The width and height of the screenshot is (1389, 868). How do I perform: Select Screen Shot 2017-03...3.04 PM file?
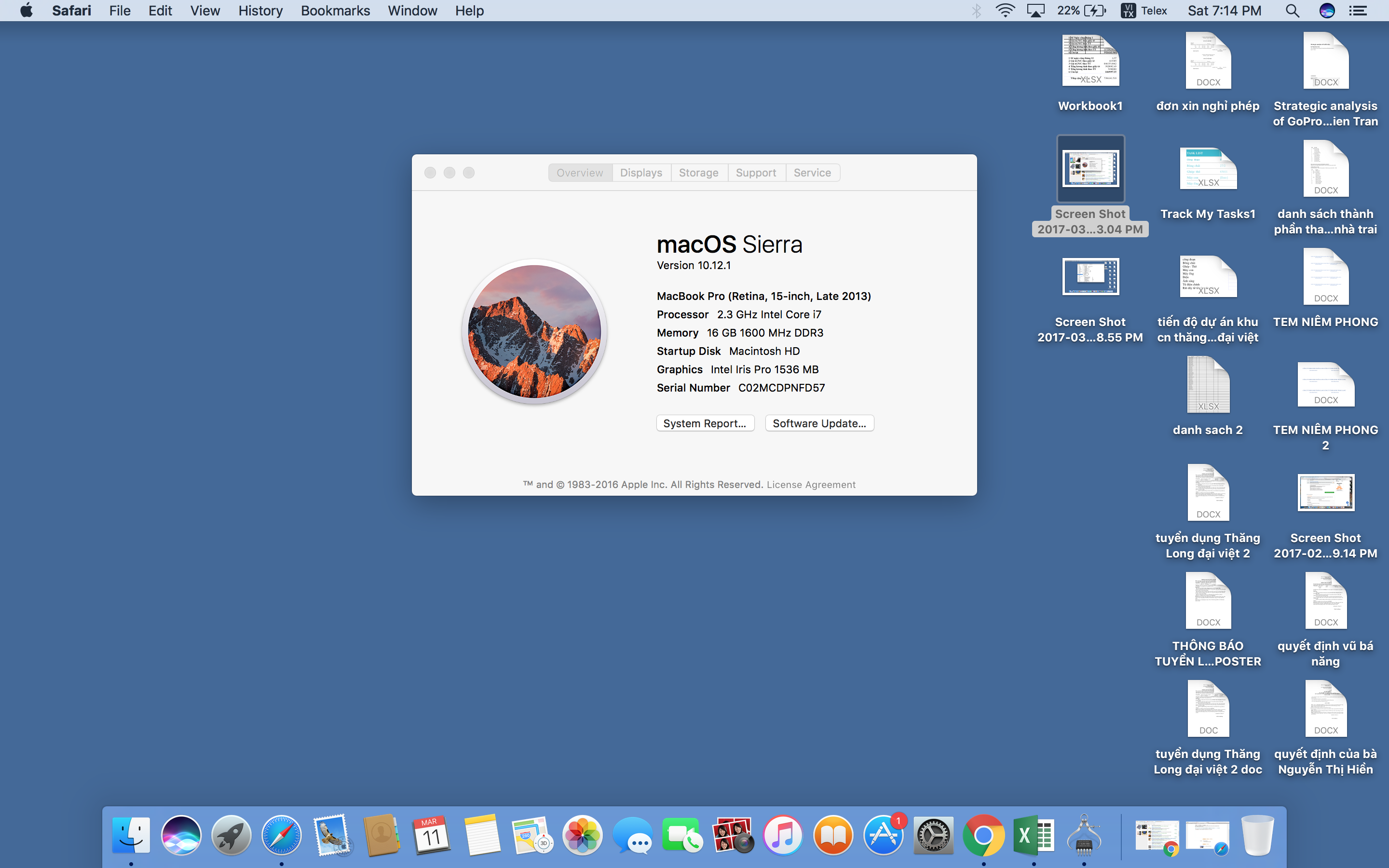point(1090,186)
